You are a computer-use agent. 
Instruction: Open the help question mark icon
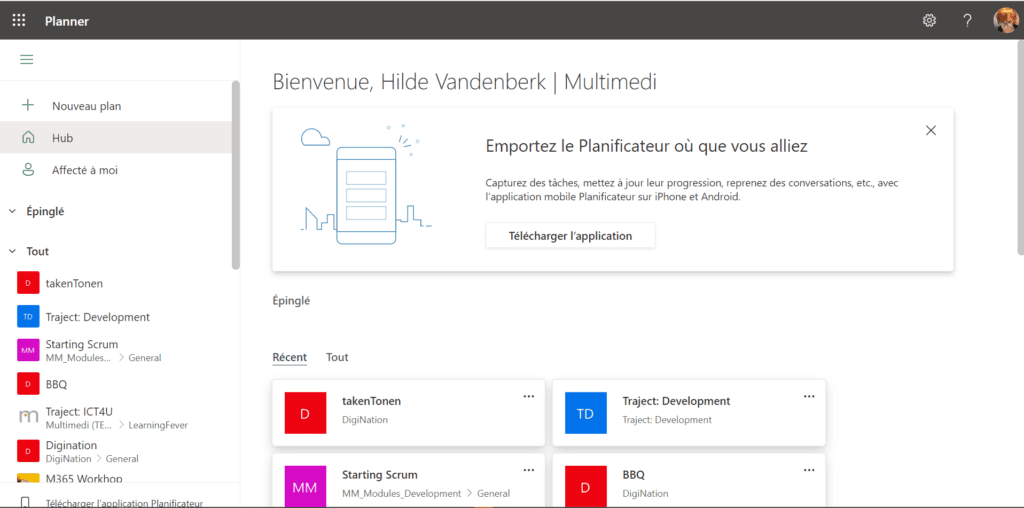[x=967, y=21]
